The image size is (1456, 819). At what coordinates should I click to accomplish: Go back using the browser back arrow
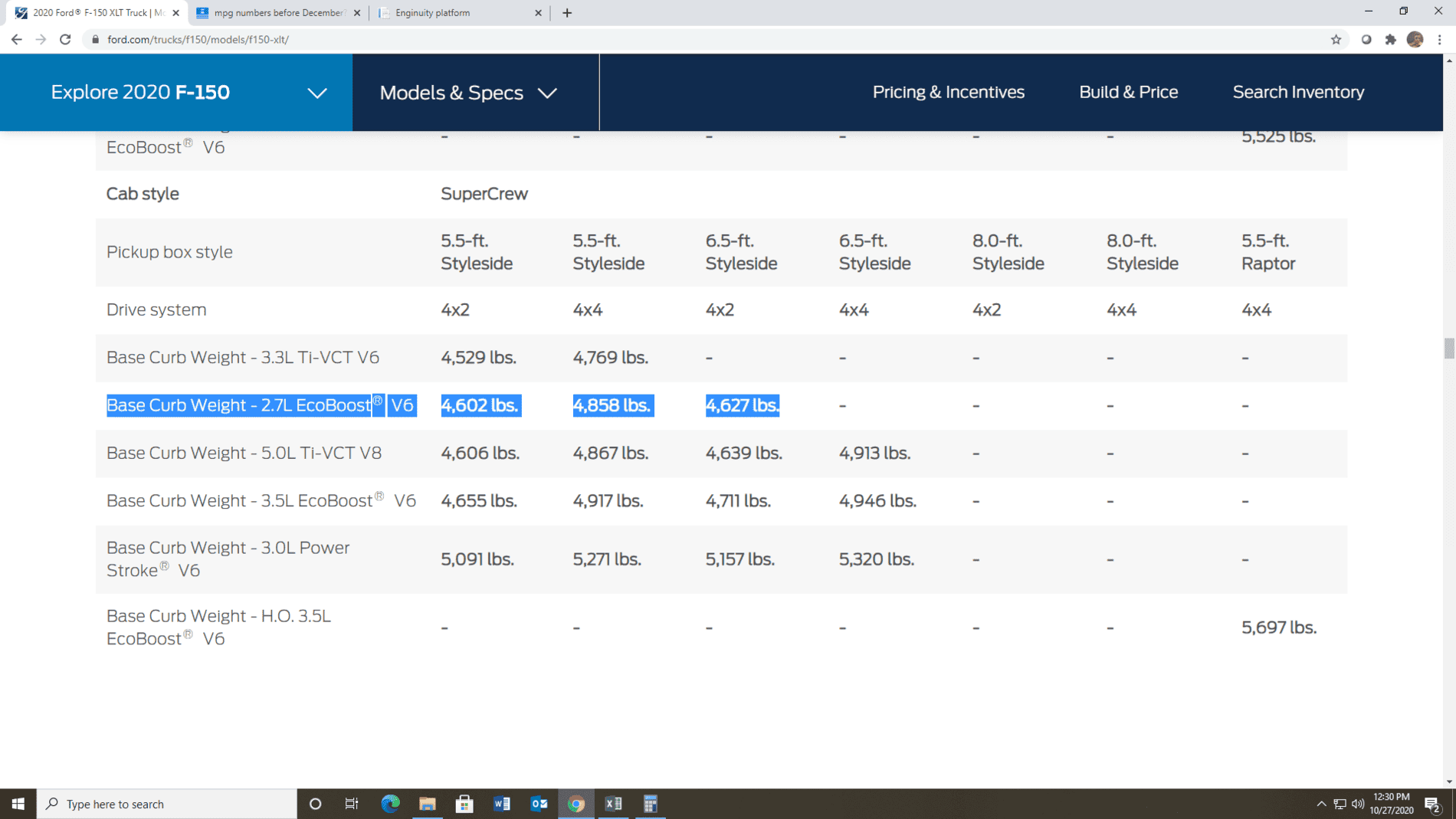point(16,39)
